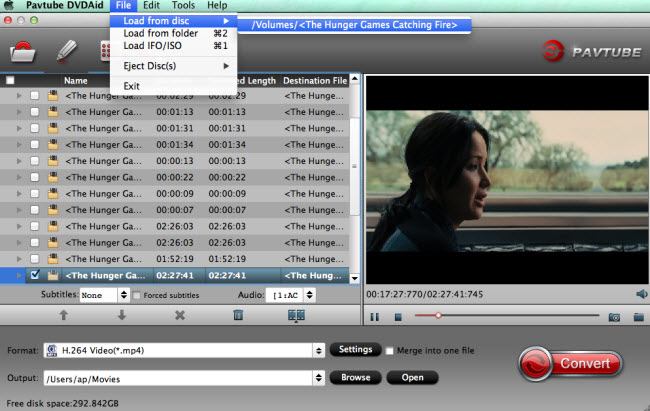Click the Name column header

point(75,80)
